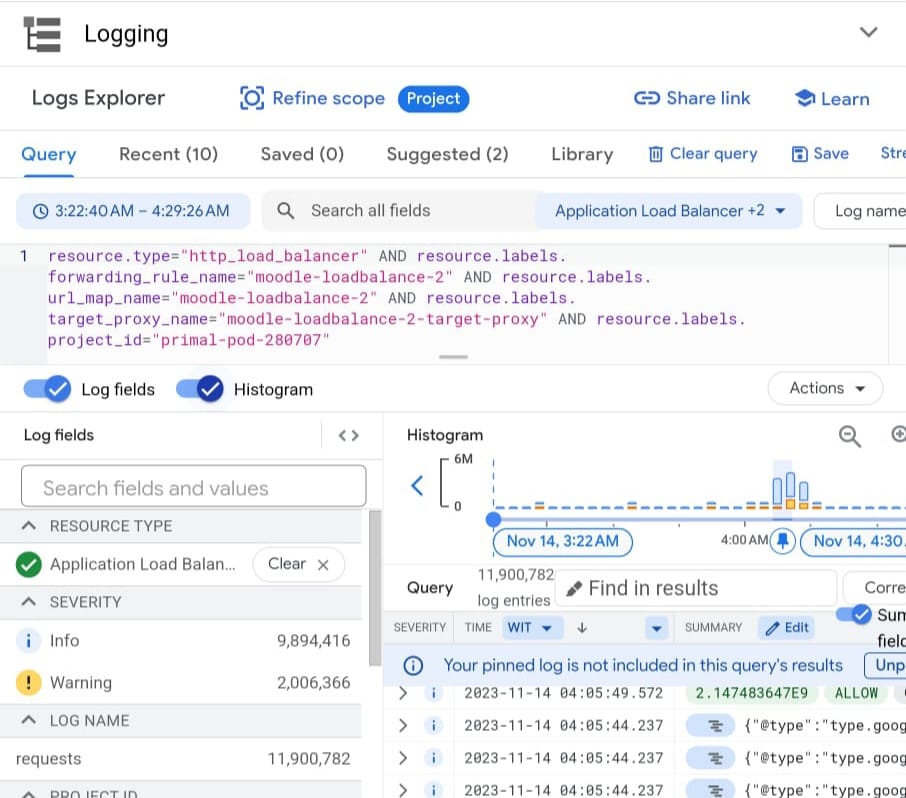Click the SUMMARY column header
Image resolution: width=906 pixels, height=798 pixels.
click(713, 628)
